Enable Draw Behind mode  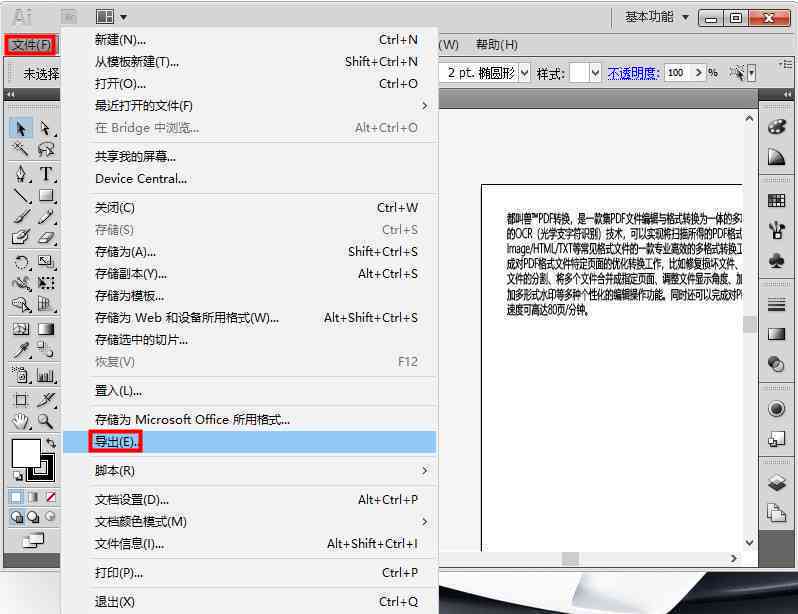[34, 517]
